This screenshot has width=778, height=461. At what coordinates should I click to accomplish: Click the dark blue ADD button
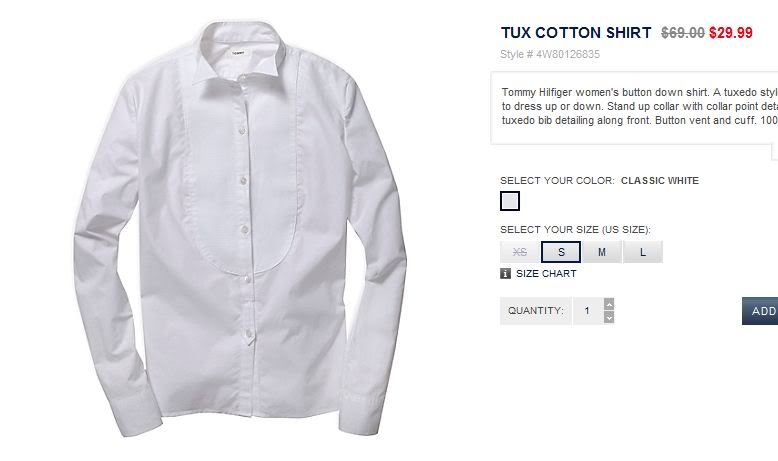(x=760, y=311)
